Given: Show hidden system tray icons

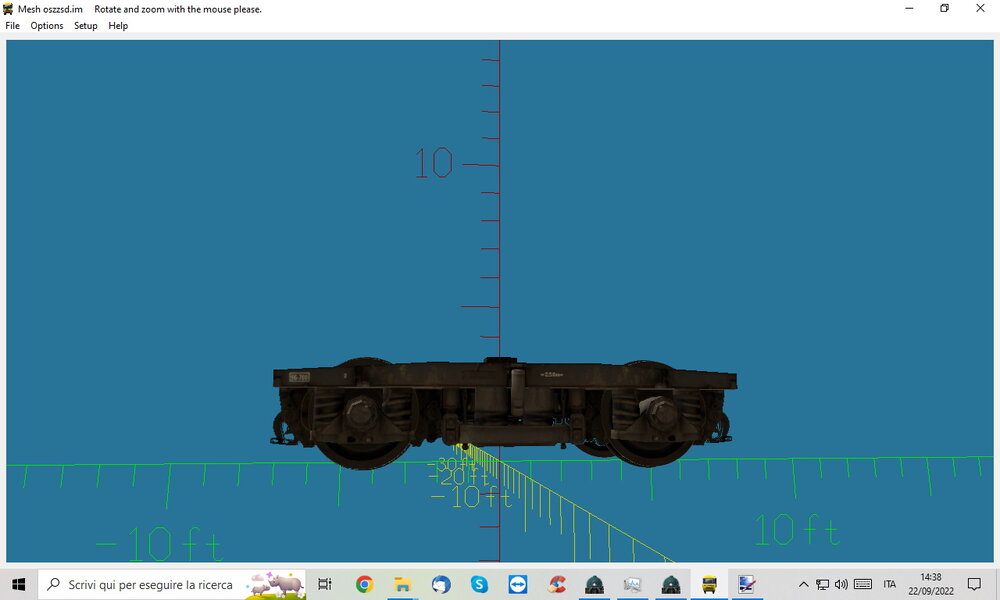Looking at the screenshot, I should (804, 584).
